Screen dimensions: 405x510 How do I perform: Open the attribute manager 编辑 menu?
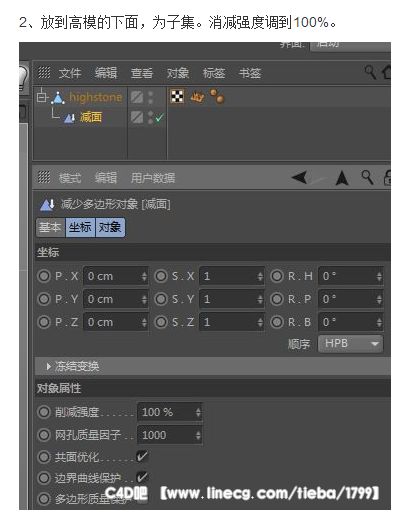pos(106,178)
